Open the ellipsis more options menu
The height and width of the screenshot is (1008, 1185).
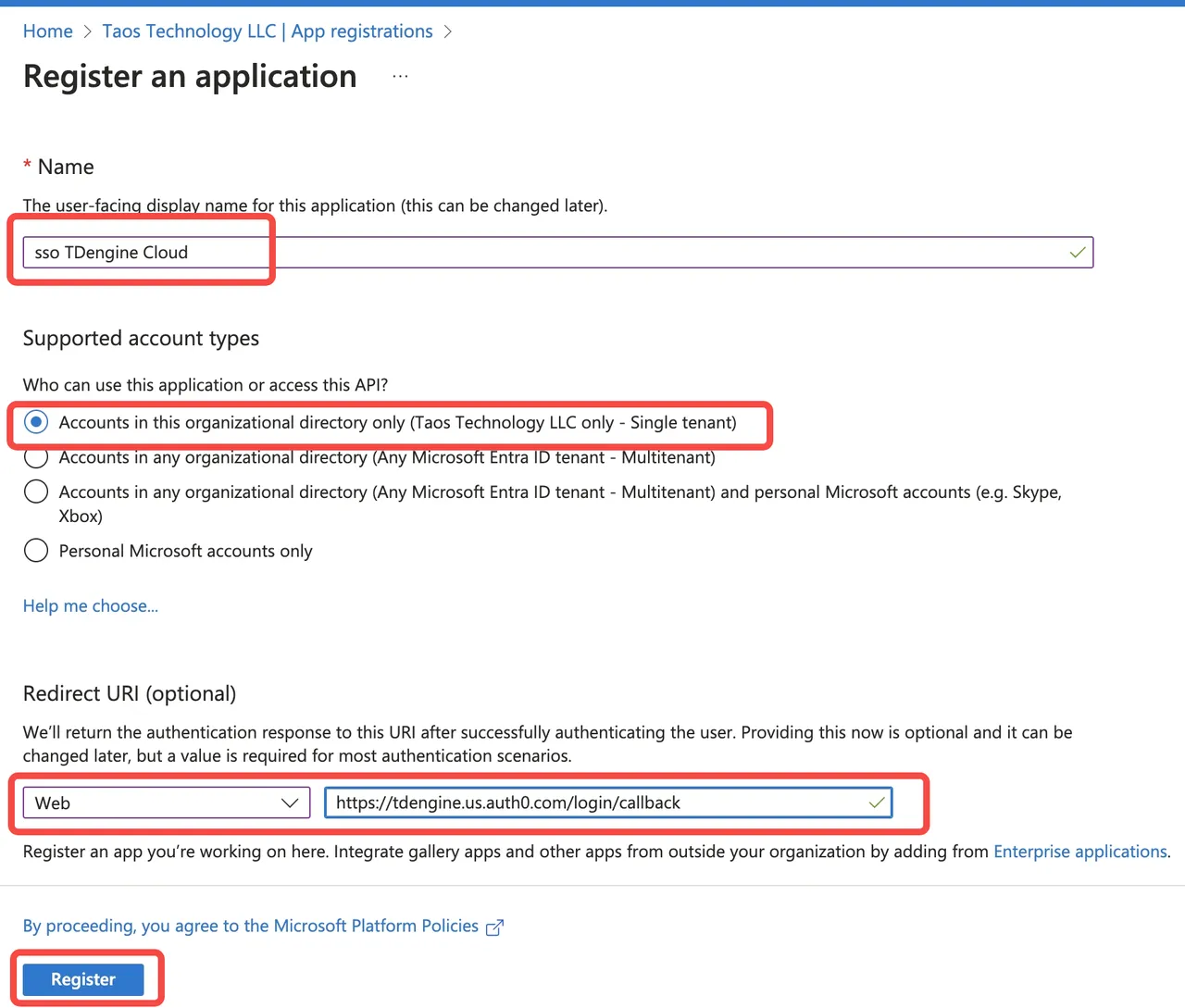pyautogui.click(x=400, y=76)
